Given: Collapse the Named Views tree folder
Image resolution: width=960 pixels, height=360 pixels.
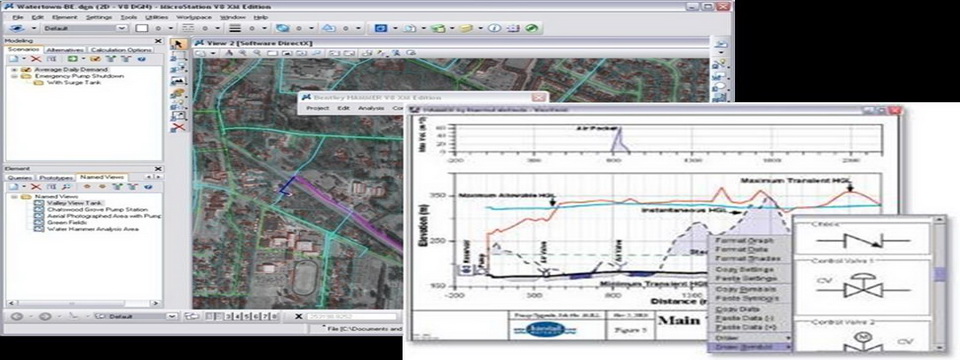Looking at the screenshot, I should coord(13,197).
